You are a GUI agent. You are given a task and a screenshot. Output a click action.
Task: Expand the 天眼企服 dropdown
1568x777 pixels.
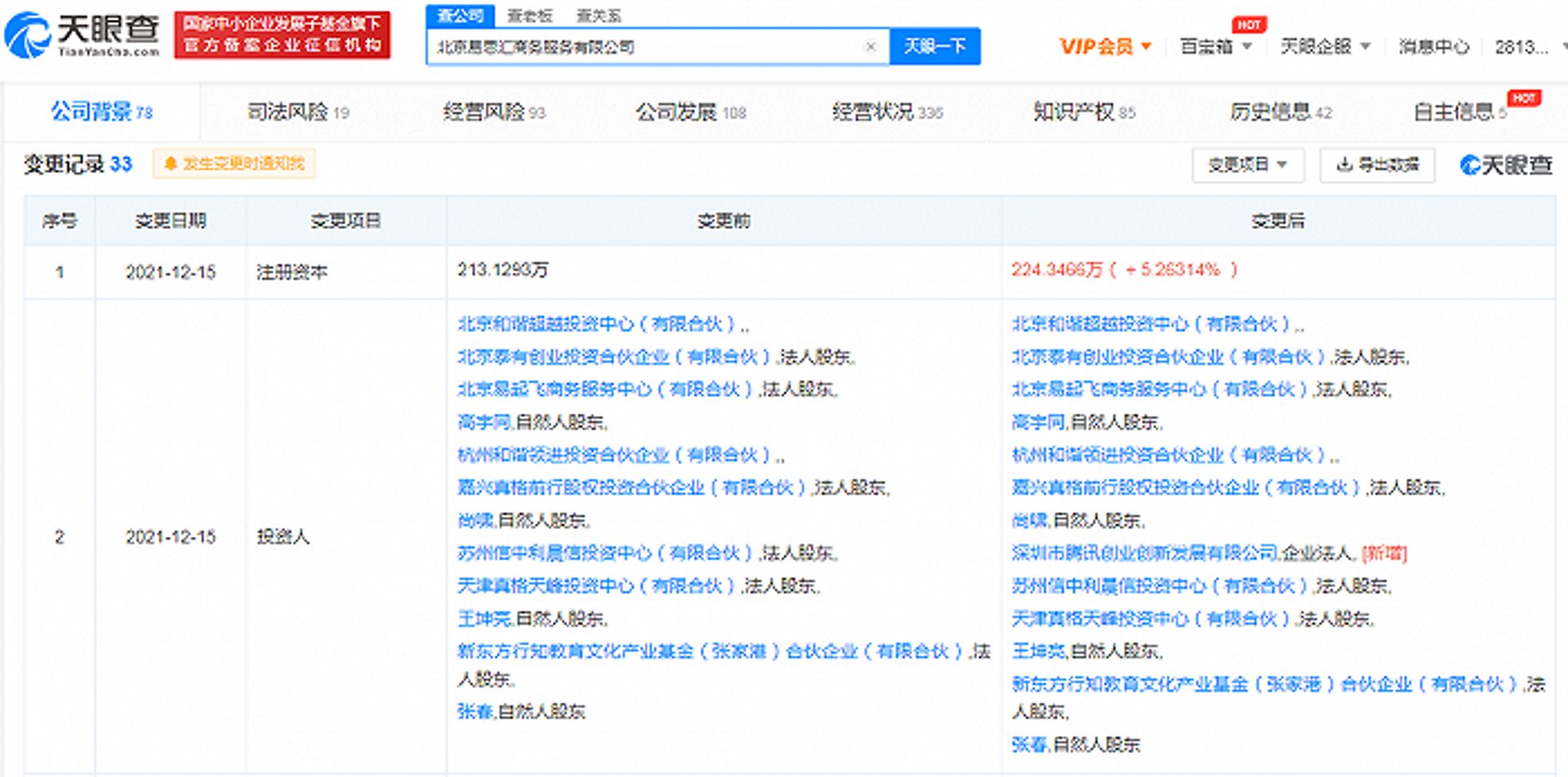(x=1324, y=47)
